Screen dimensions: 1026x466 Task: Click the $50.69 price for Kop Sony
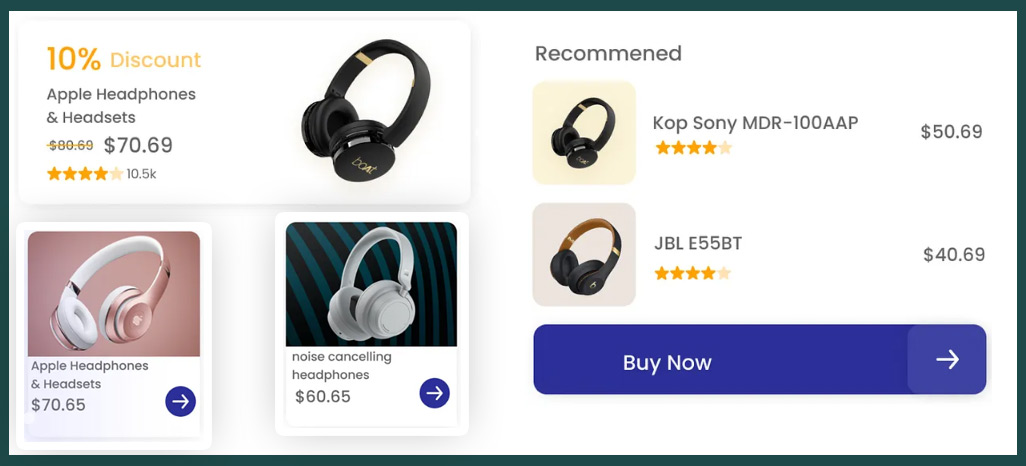point(951,132)
